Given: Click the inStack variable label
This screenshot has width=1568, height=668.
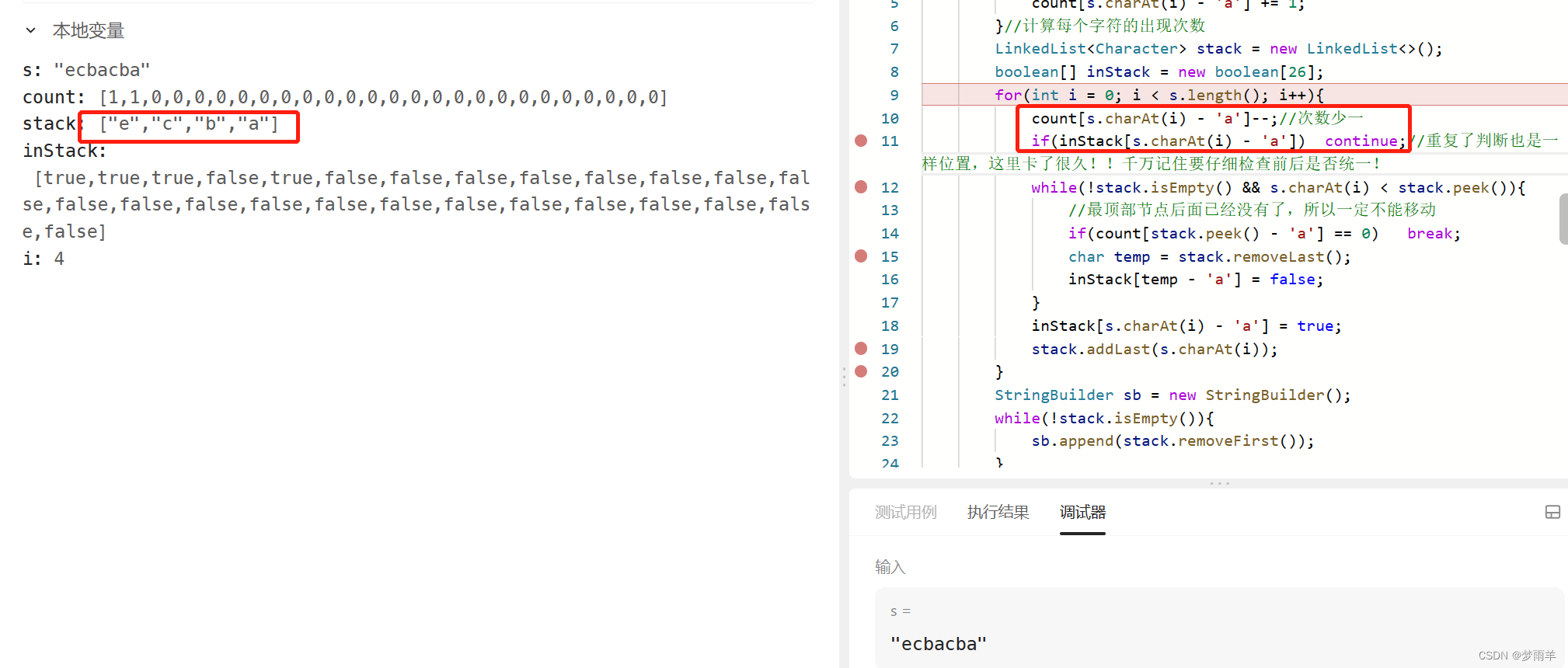Looking at the screenshot, I should click(x=64, y=151).
